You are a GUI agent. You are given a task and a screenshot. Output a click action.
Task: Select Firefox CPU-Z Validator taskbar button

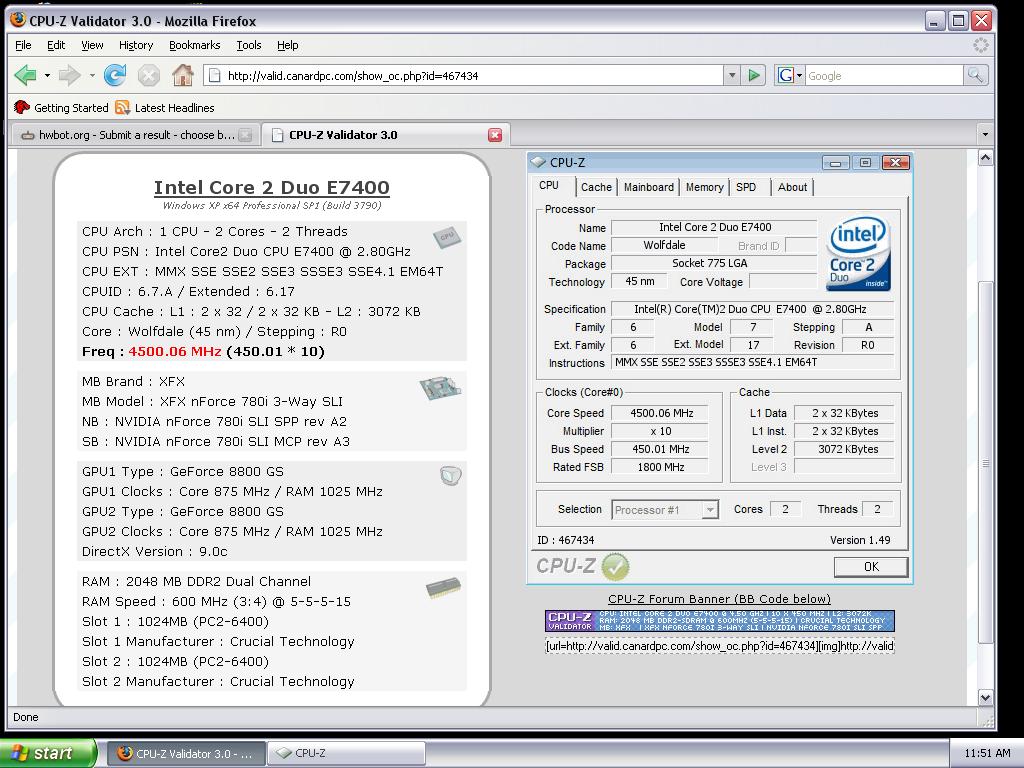[185, 753]
